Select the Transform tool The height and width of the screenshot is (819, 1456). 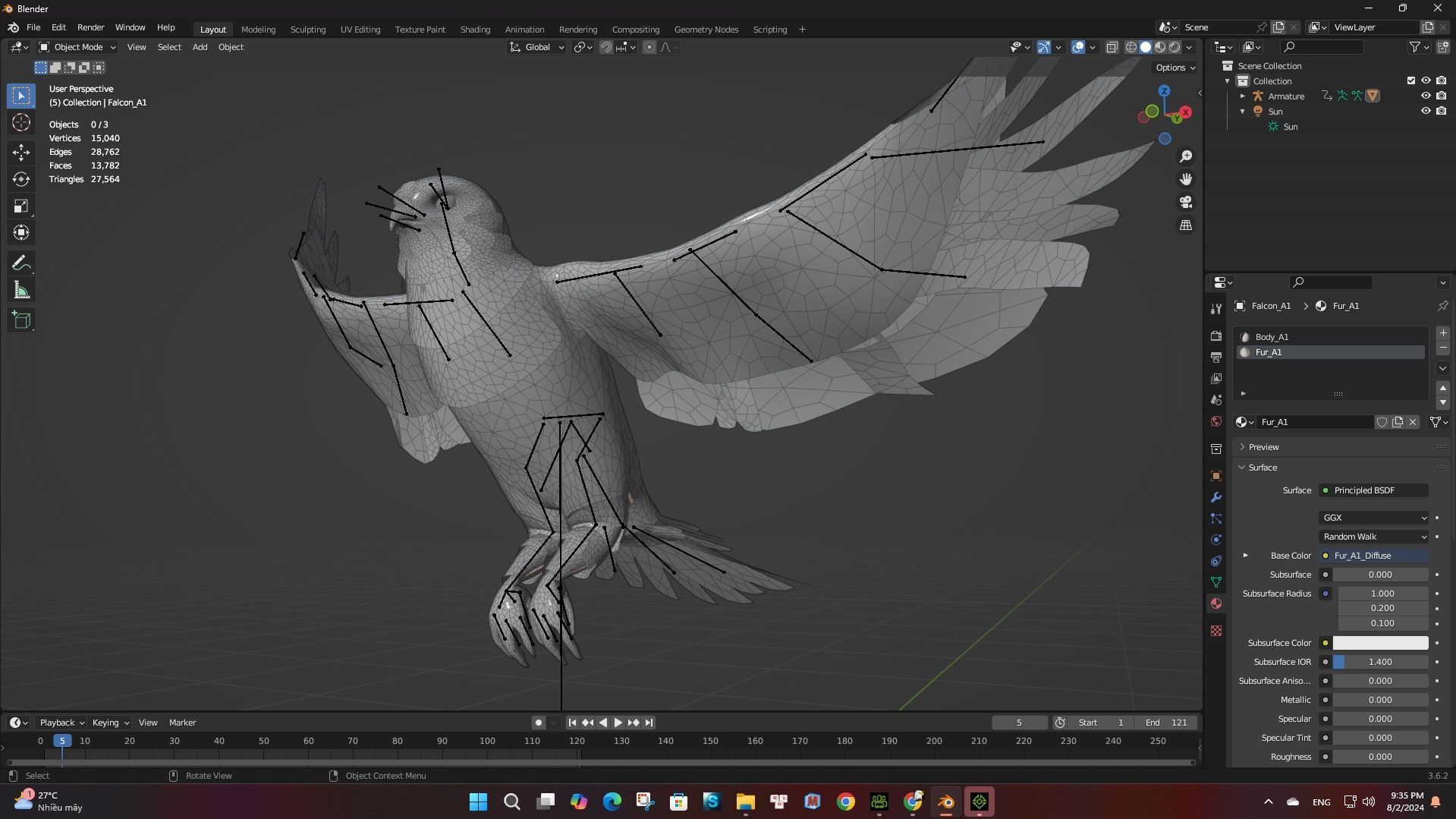21,232
